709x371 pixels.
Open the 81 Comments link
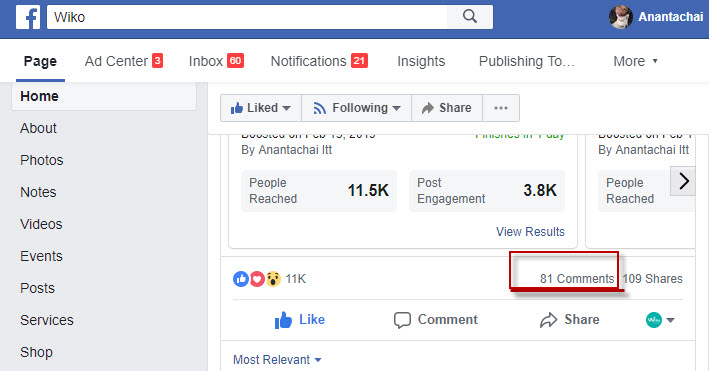click(577, 279)
